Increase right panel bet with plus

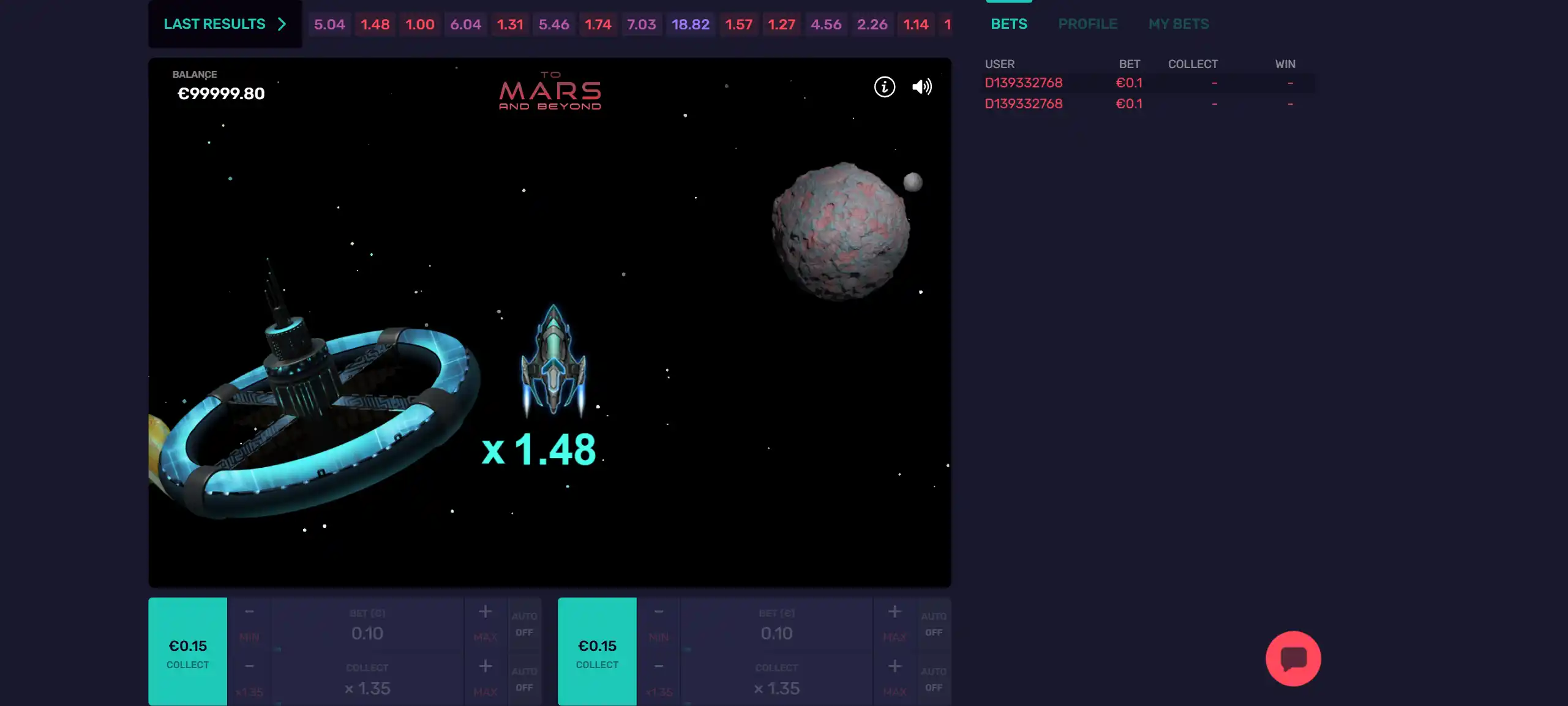click(x=894, y=612)
